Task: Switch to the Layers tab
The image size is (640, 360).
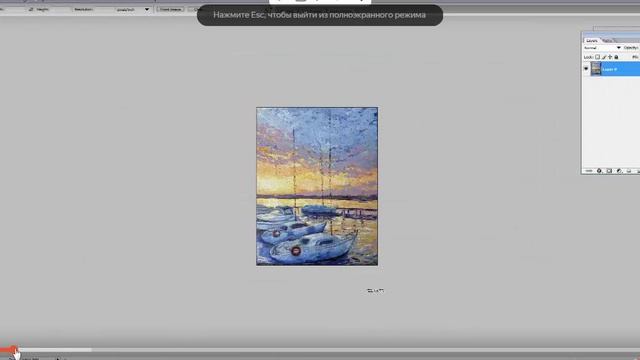Action: pos(591,41)
